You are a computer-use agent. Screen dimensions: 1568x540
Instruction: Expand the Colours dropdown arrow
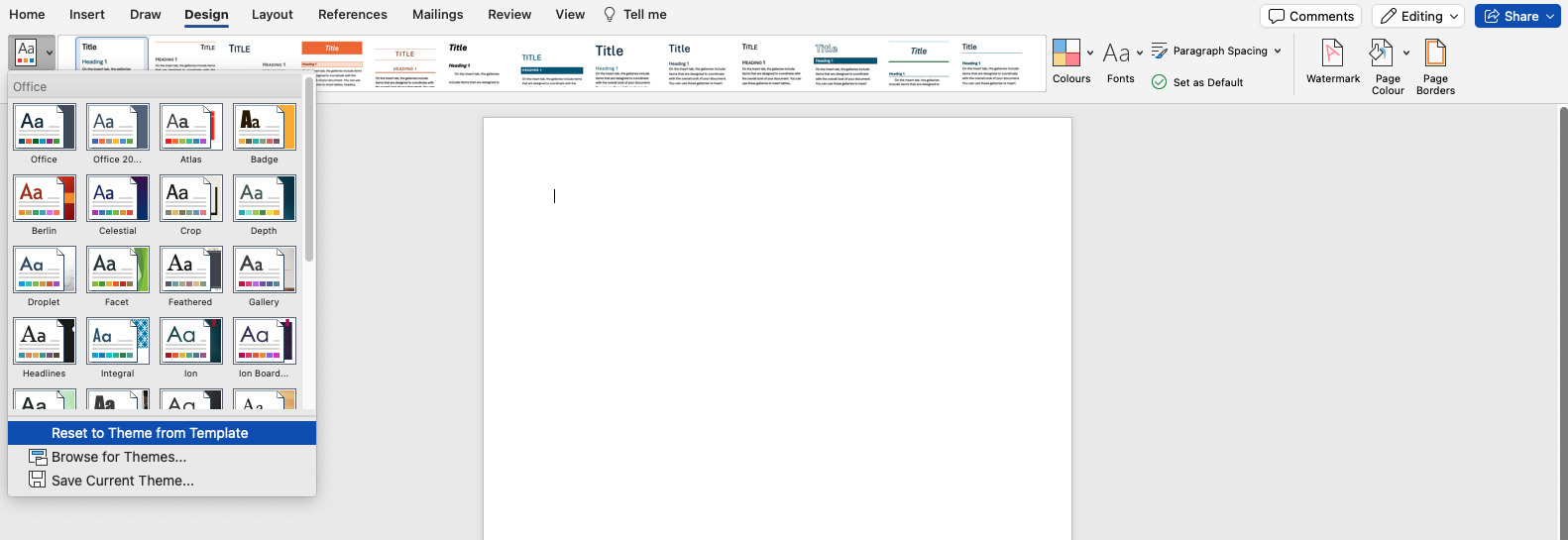click(1090, 54)
